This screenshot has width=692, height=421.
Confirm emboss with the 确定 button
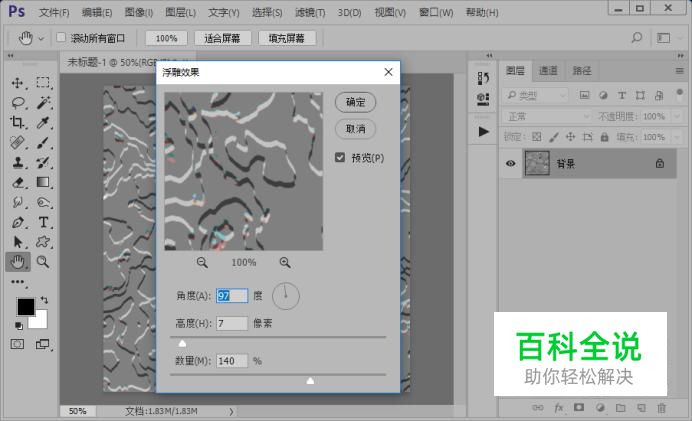(355, 102)
